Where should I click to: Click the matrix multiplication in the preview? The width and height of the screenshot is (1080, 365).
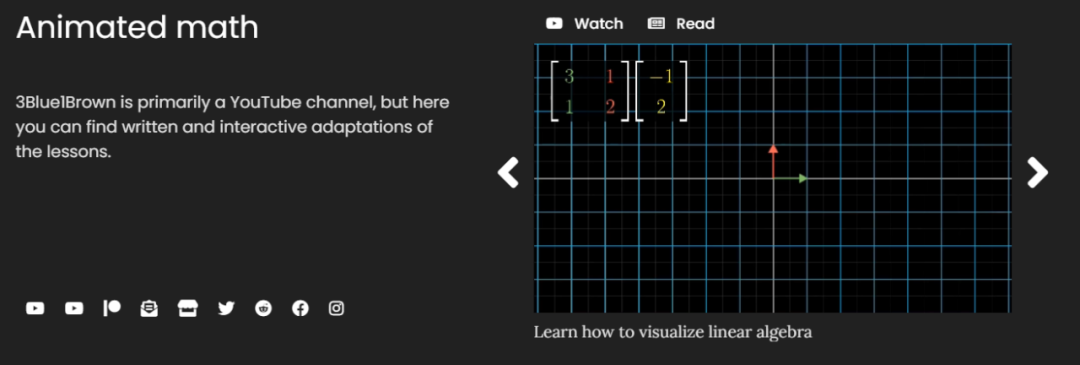pyautogui.click(x=619, y=91)
